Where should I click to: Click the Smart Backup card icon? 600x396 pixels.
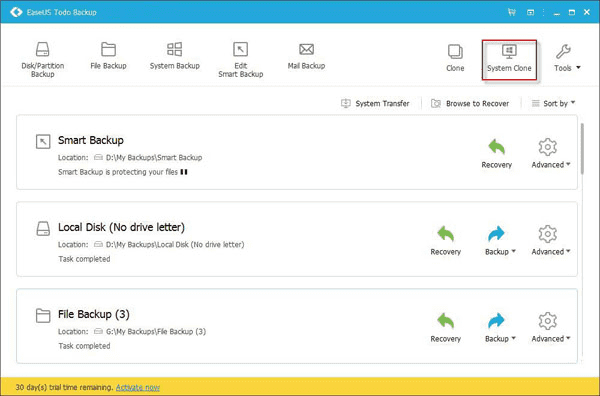click(x=43, y=141)
